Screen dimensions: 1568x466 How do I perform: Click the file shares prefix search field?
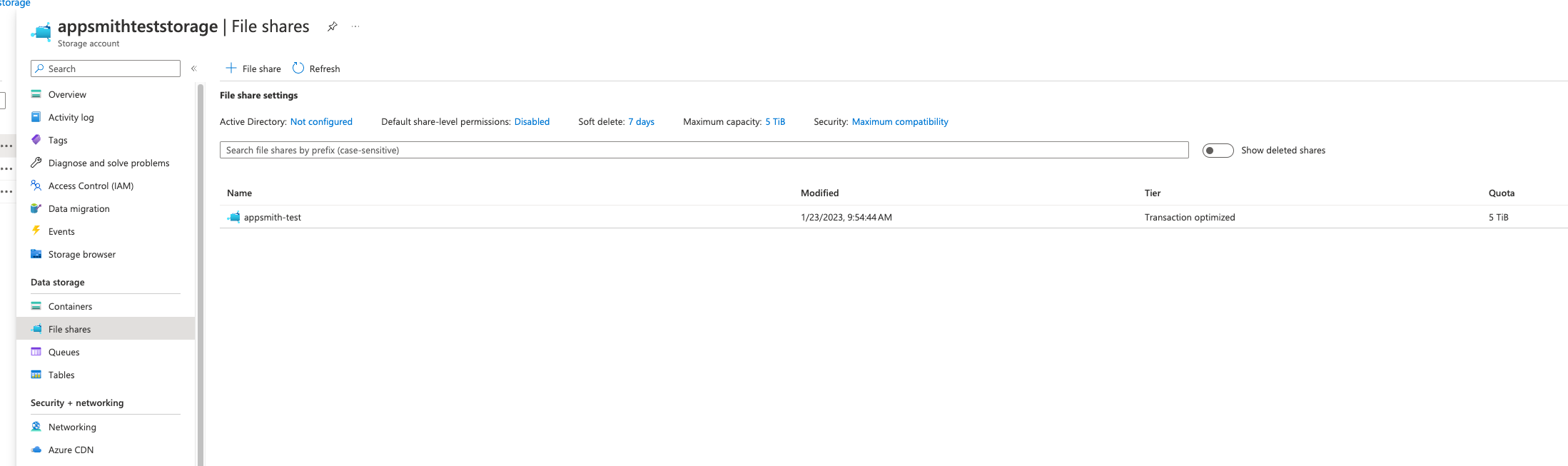coord(703,151)
